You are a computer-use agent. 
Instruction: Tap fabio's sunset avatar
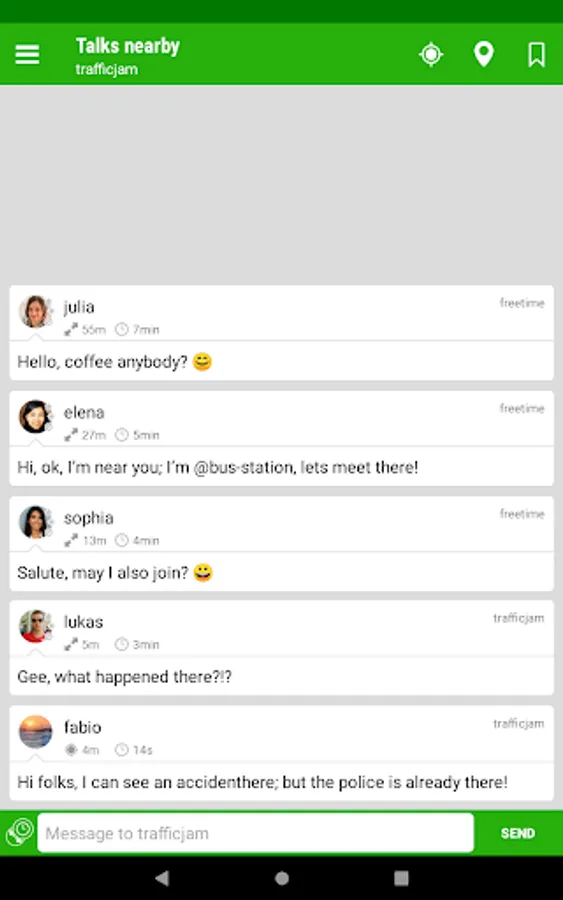(x=36, y=732)
